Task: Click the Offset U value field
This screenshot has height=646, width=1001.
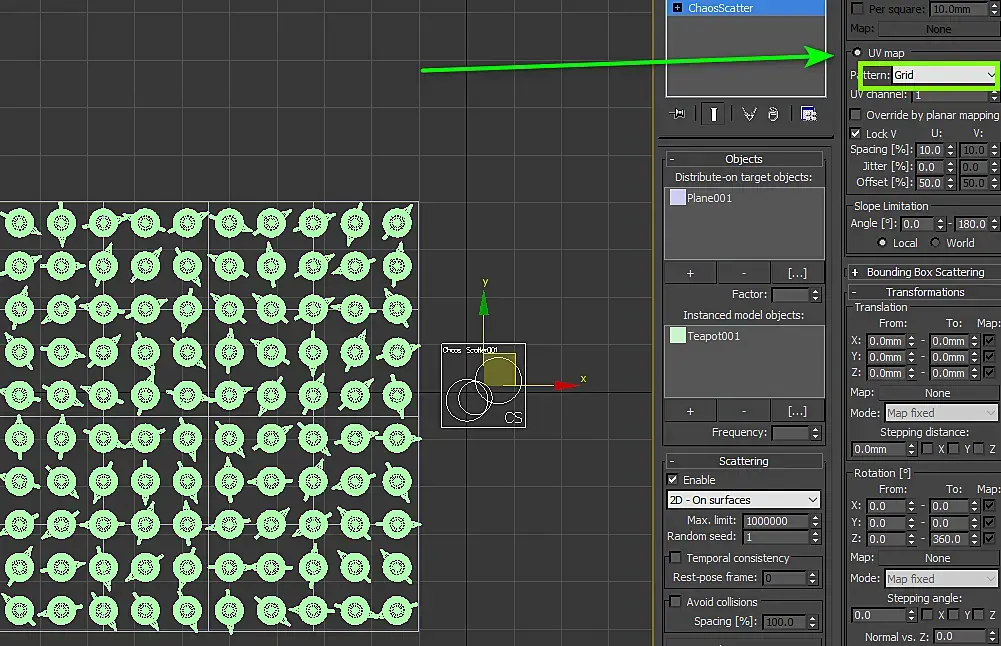Action: click(930, 183)
